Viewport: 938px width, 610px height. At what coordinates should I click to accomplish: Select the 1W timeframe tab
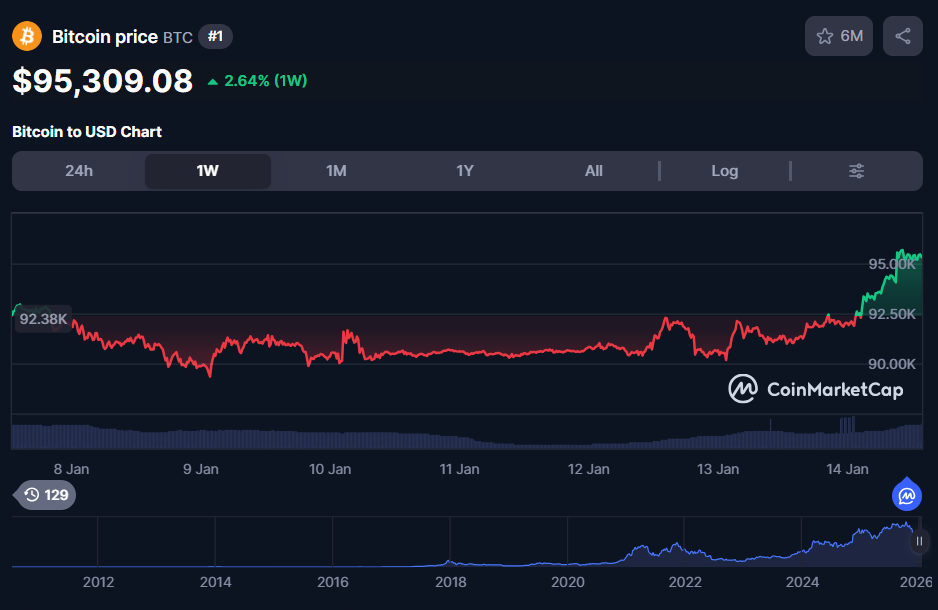pos(208,171)
